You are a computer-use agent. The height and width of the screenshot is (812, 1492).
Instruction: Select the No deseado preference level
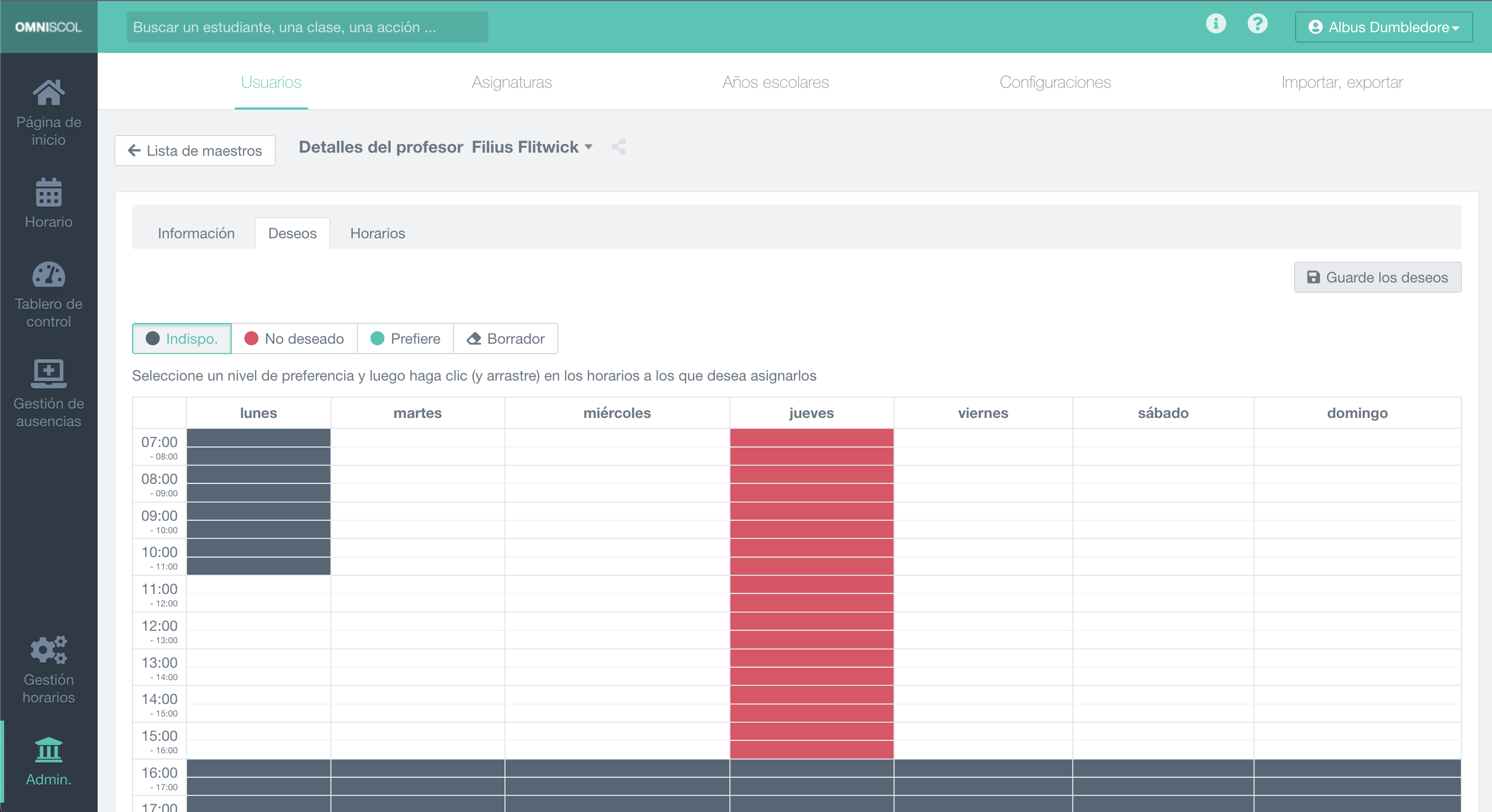pos(294,339)
